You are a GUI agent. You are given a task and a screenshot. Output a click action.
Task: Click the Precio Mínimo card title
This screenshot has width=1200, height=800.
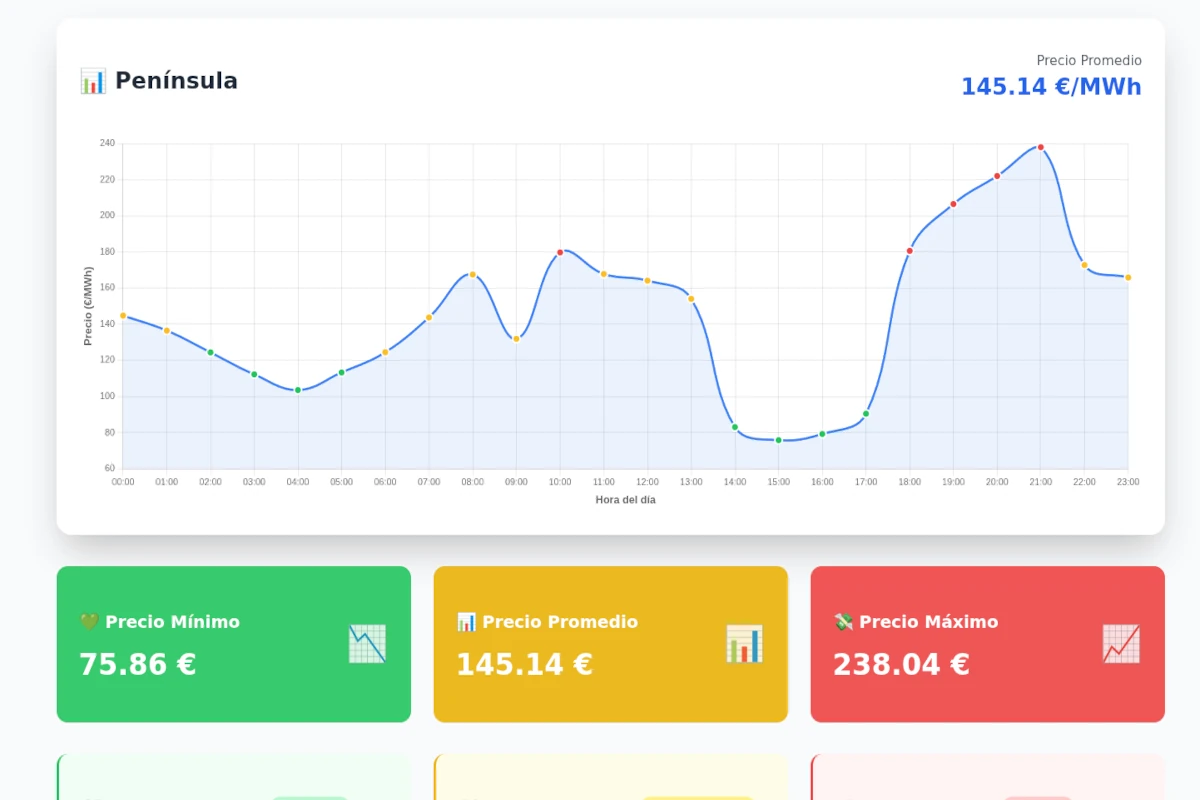[172, 622]
